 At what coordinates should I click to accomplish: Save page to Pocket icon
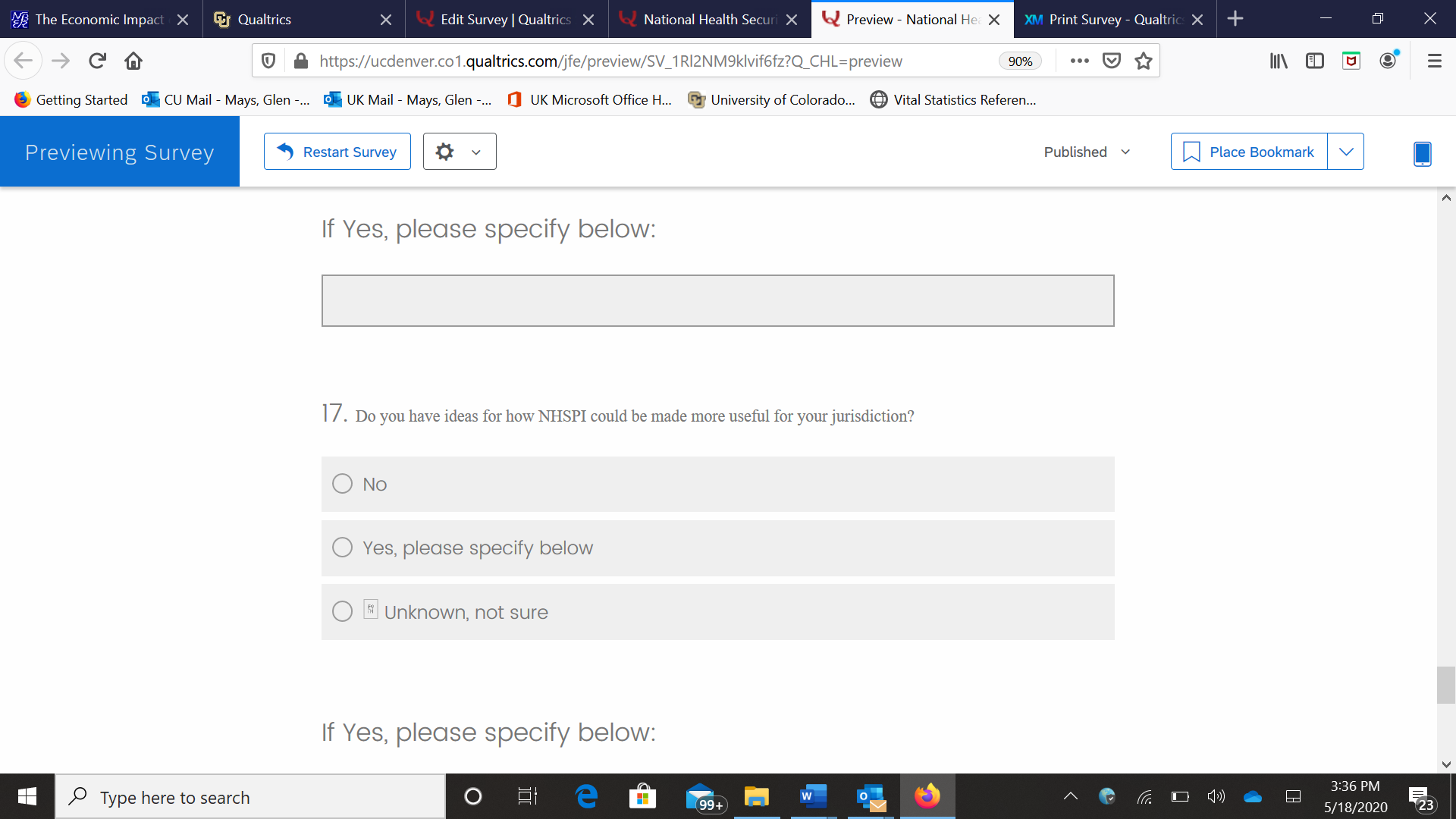[x=1112, y=61]
